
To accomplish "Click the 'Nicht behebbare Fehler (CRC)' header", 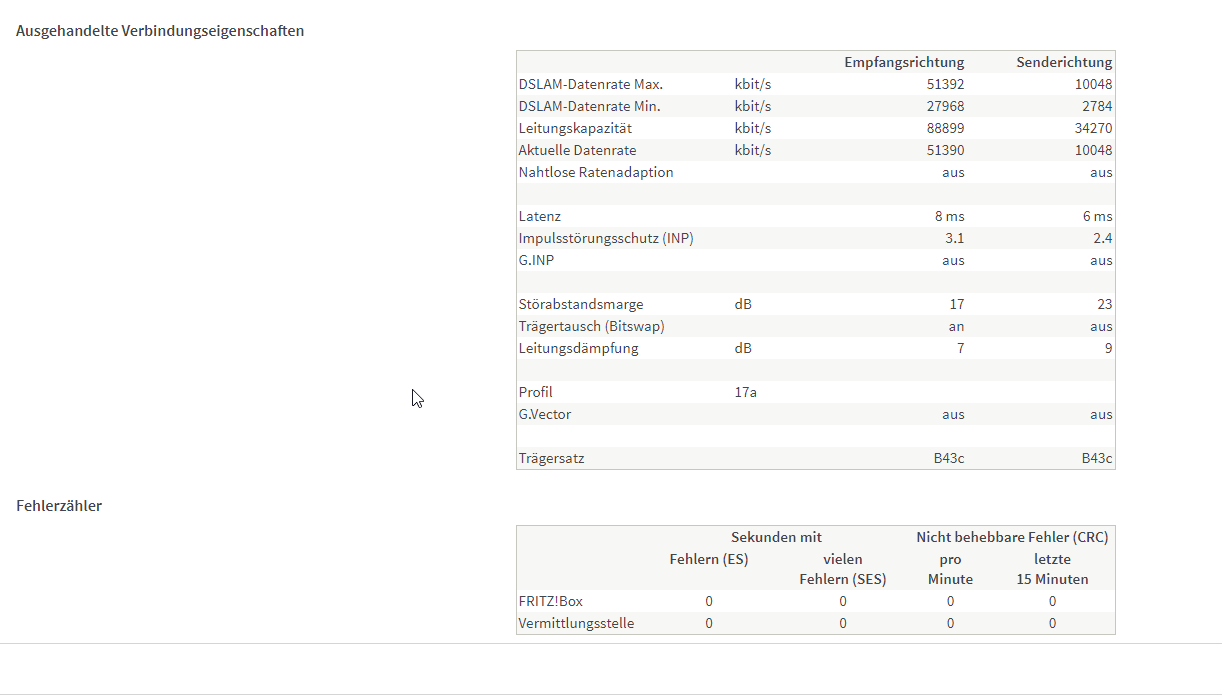I will tap(1012, 537).
